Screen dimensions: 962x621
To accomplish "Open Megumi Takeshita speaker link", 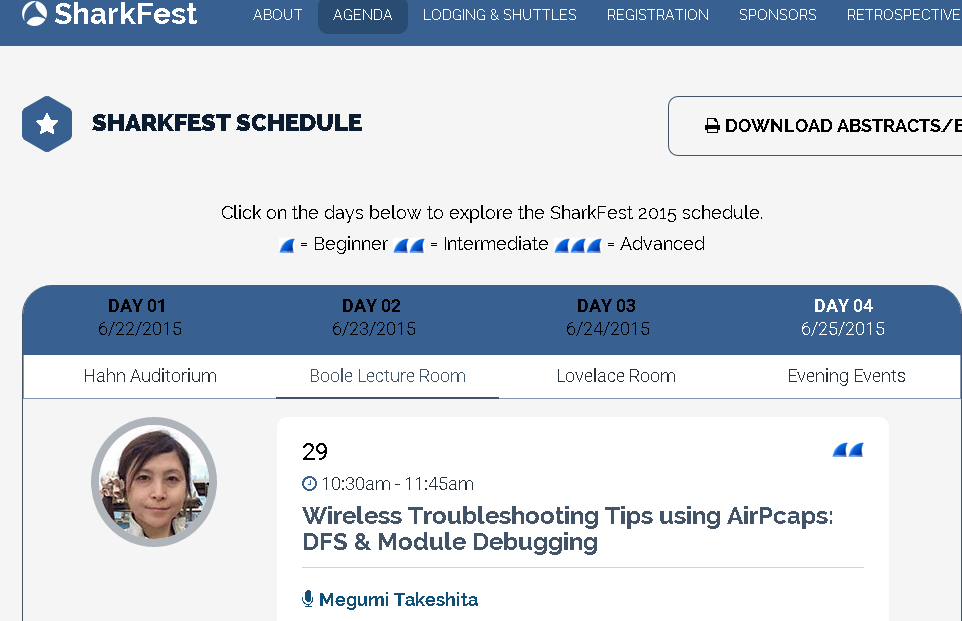I will coord(398,600).
